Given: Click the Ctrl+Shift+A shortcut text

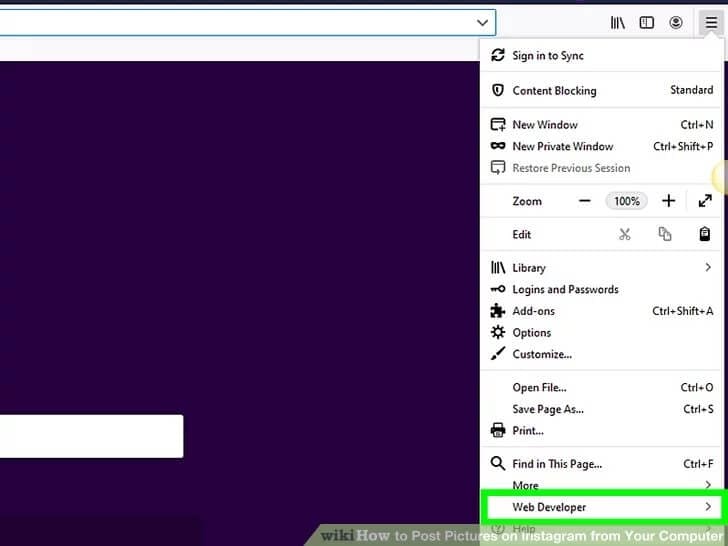Looking at the screenshot, I should (682, 311).
